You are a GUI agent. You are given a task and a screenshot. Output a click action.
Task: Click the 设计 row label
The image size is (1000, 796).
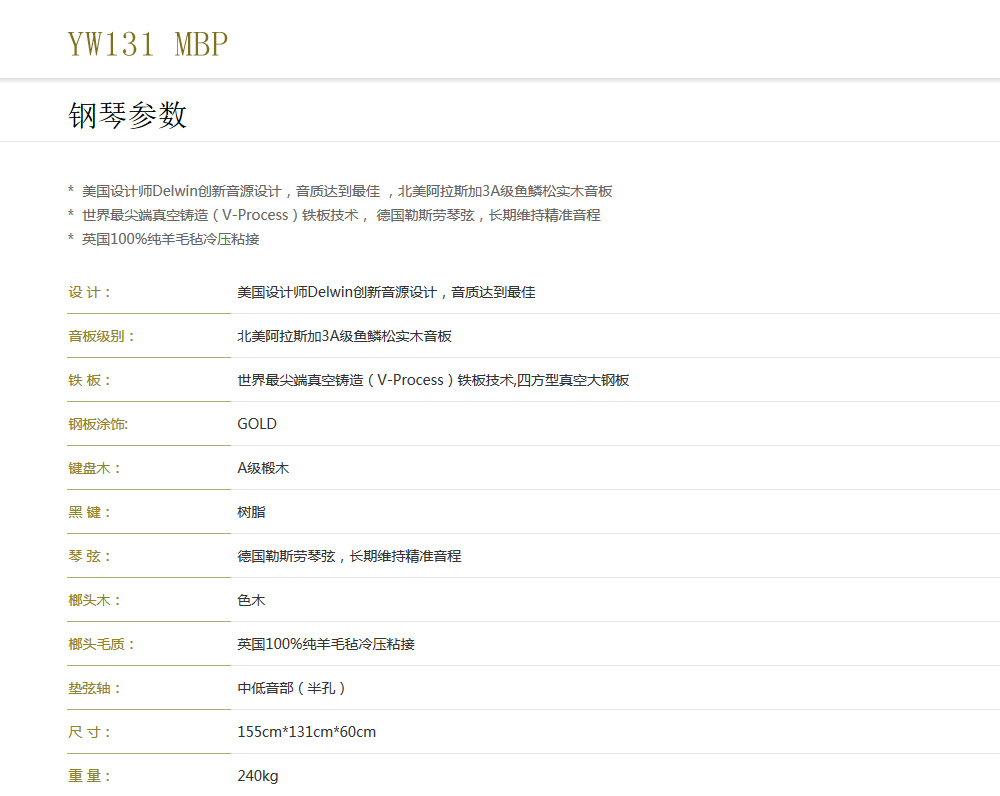[89, 292]
